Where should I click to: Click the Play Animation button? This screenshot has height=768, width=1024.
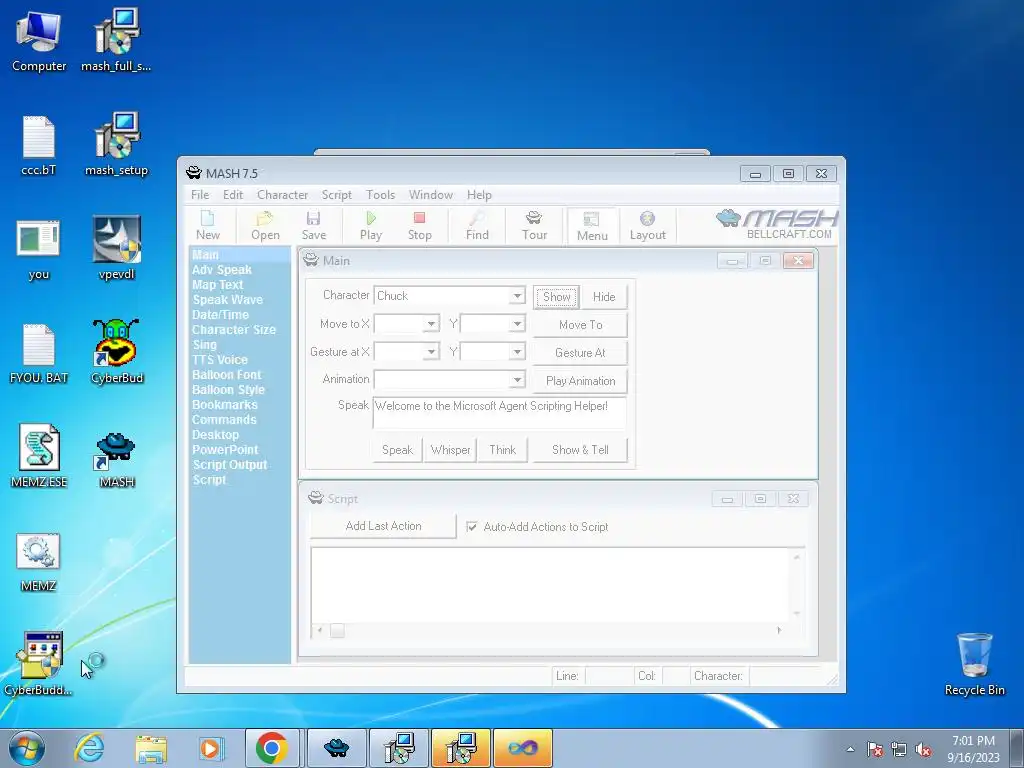click(581, 381)
